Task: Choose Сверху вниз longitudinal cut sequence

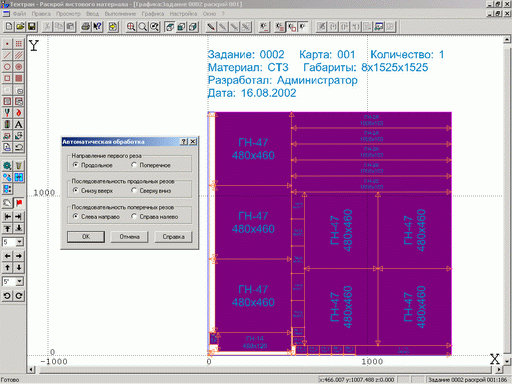Action: 151,191
